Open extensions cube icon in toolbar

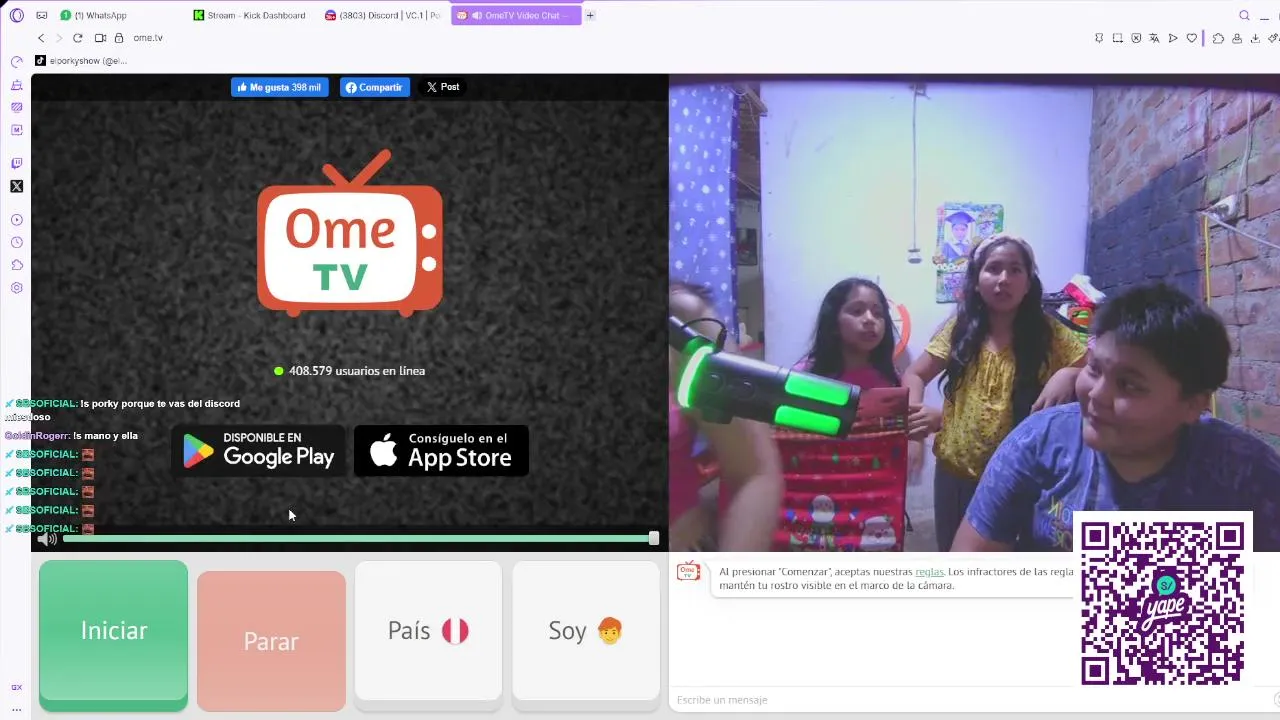pyautogui.click(x=1218, y=38)
